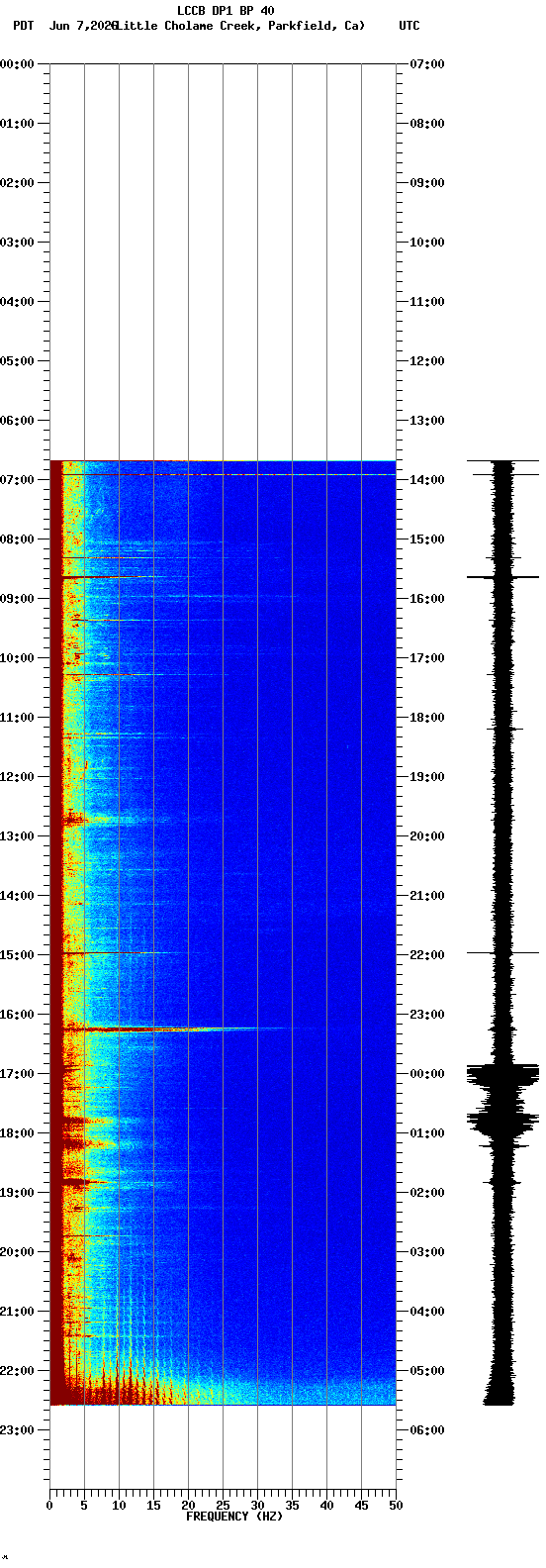This screenshot has width=546, height=1568.
Task: Click the 06:00 UTC time label
Action: [x=427, y=1430]
